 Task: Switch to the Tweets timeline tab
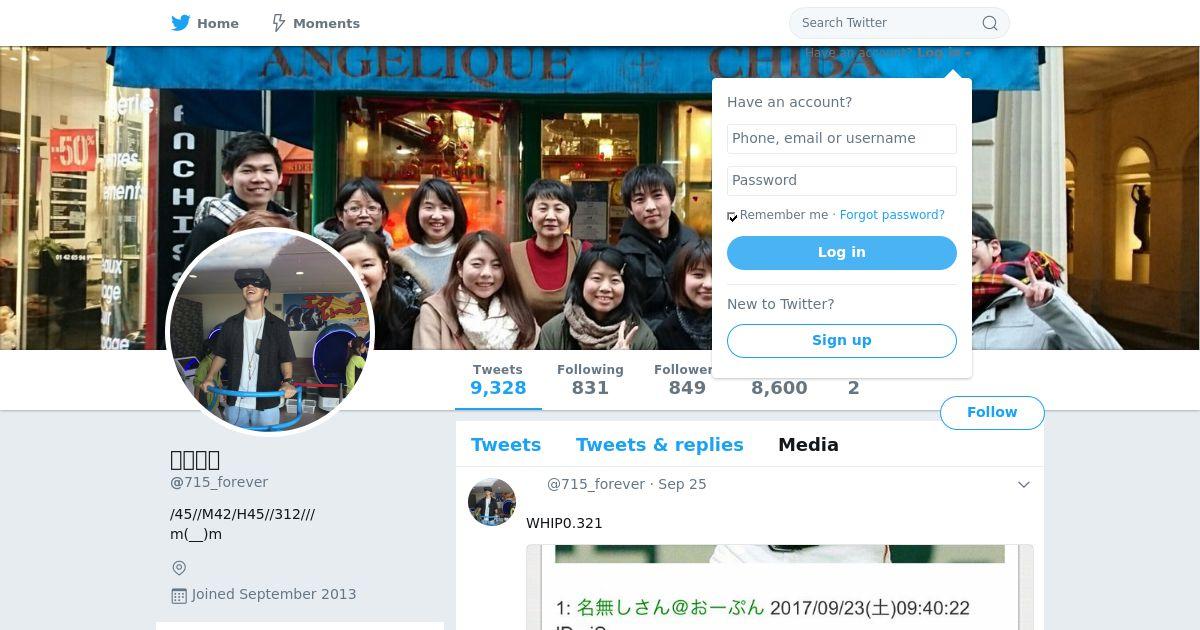[506, 445]
